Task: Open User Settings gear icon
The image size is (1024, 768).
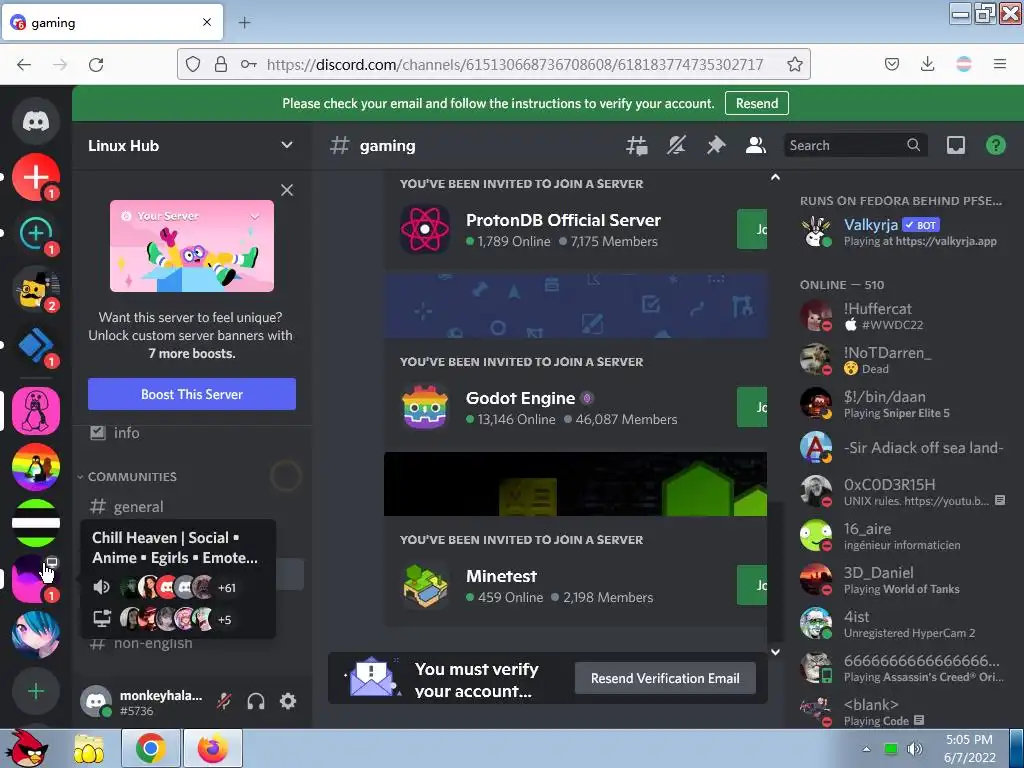Action: [x=288, y=701]
